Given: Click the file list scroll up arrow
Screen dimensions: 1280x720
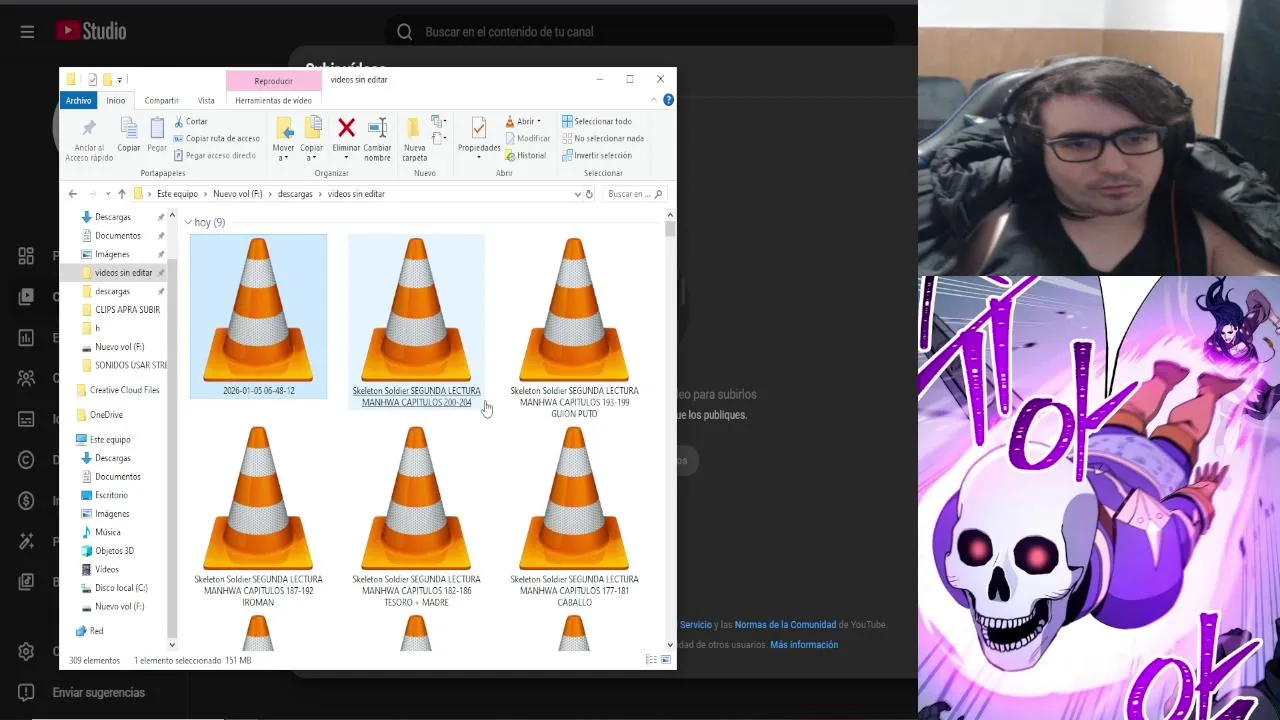Looking at the screenshot, I should [670, 214].
